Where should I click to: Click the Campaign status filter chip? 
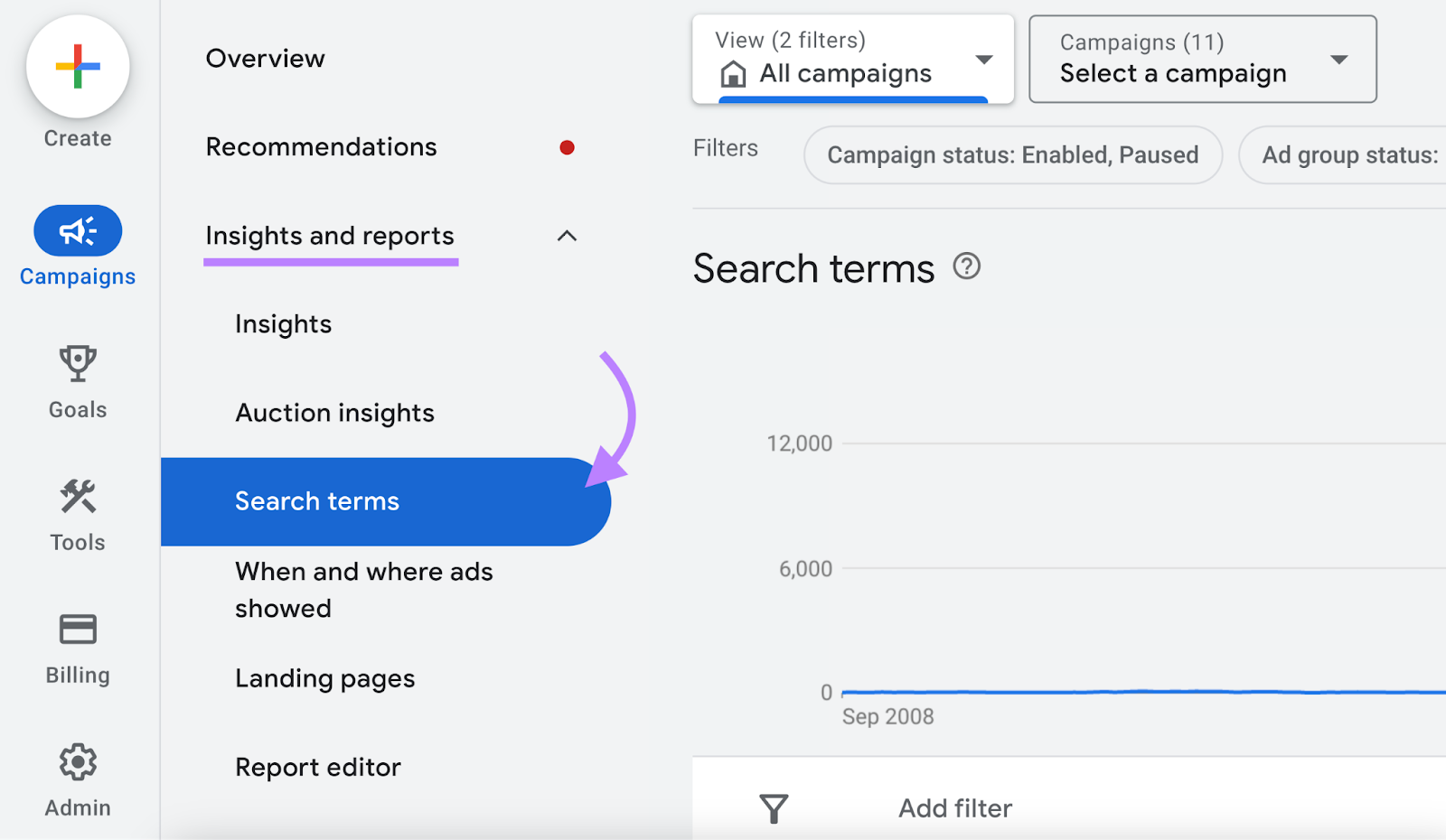pos(1013,154)
